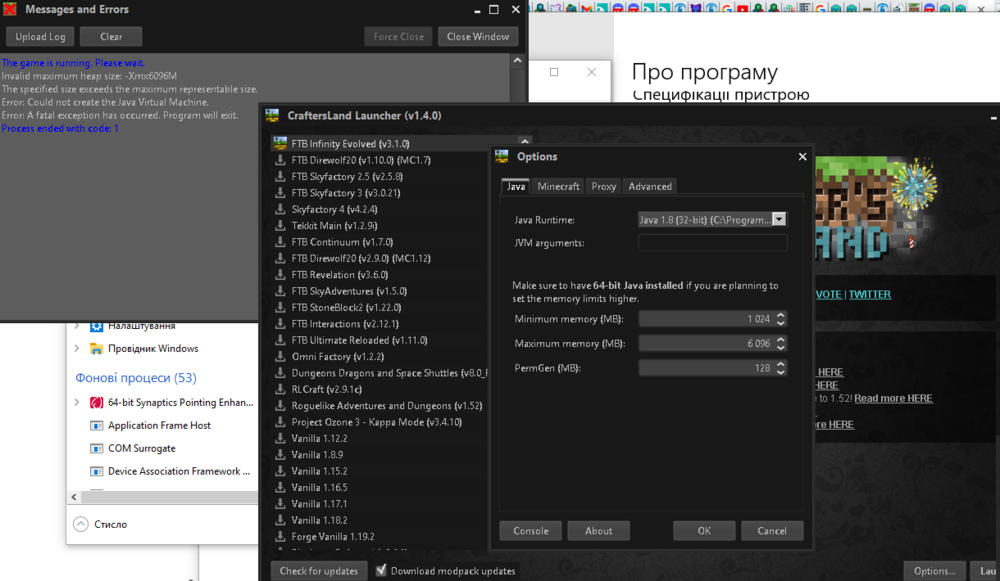This screenshot has height=581, width=1000.
Task: Click download icon beside FTB Revelation
Action: [x=280, y=275]
